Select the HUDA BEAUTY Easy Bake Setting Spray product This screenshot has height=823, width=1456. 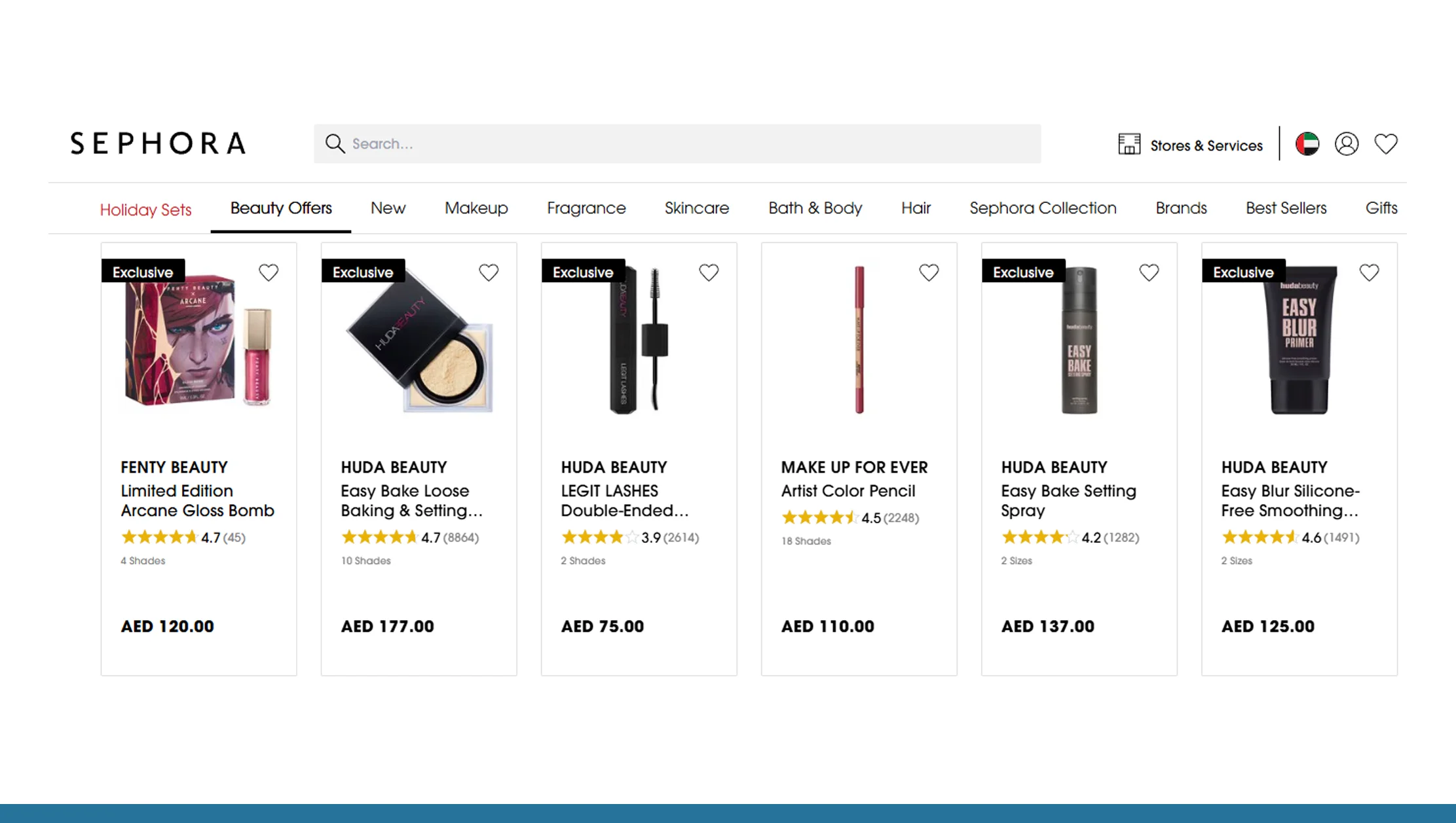pyautogui.click(x=1068, y=500)
